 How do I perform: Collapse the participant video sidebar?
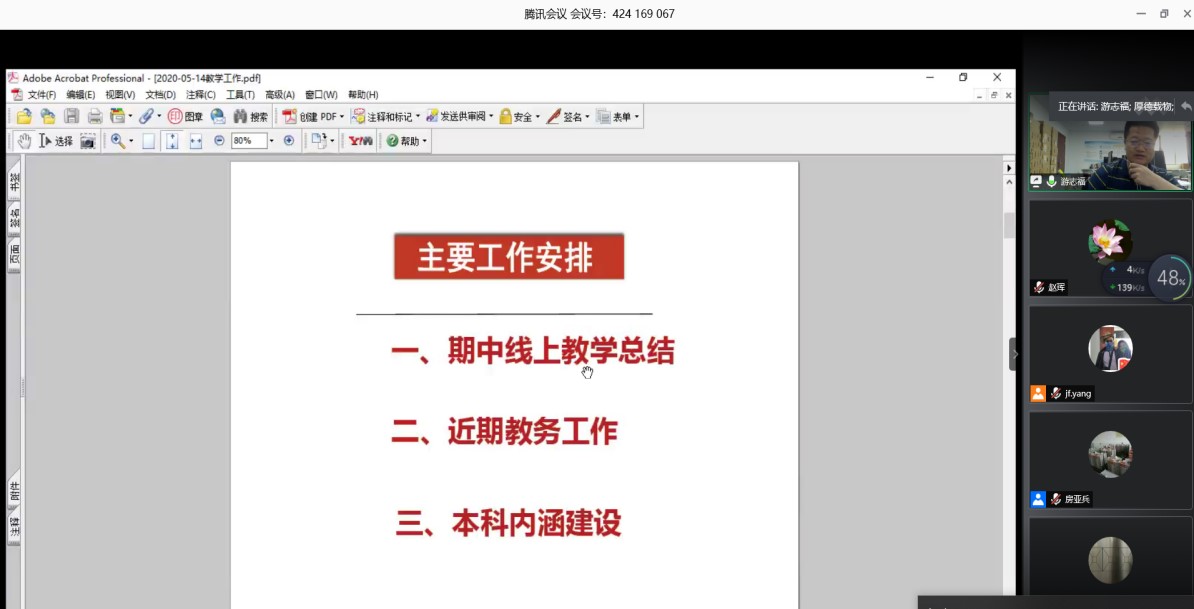1014,354
